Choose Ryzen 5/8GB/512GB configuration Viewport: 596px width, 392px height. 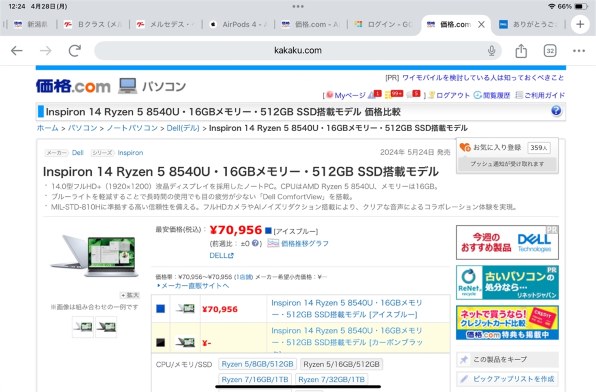point(257,364)
